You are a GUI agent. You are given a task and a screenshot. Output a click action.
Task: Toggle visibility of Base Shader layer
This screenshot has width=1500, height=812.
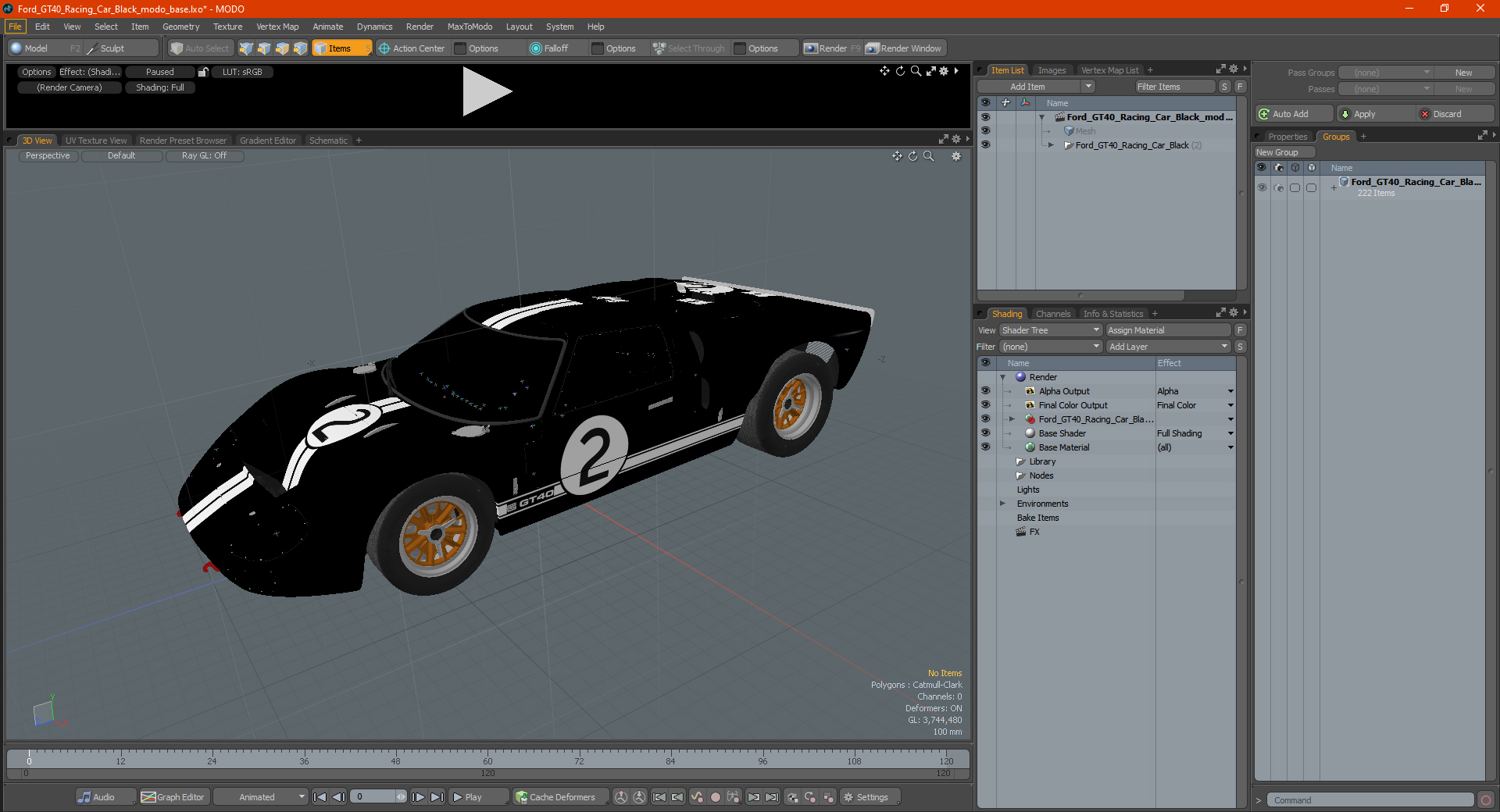(x=985, y=433)
